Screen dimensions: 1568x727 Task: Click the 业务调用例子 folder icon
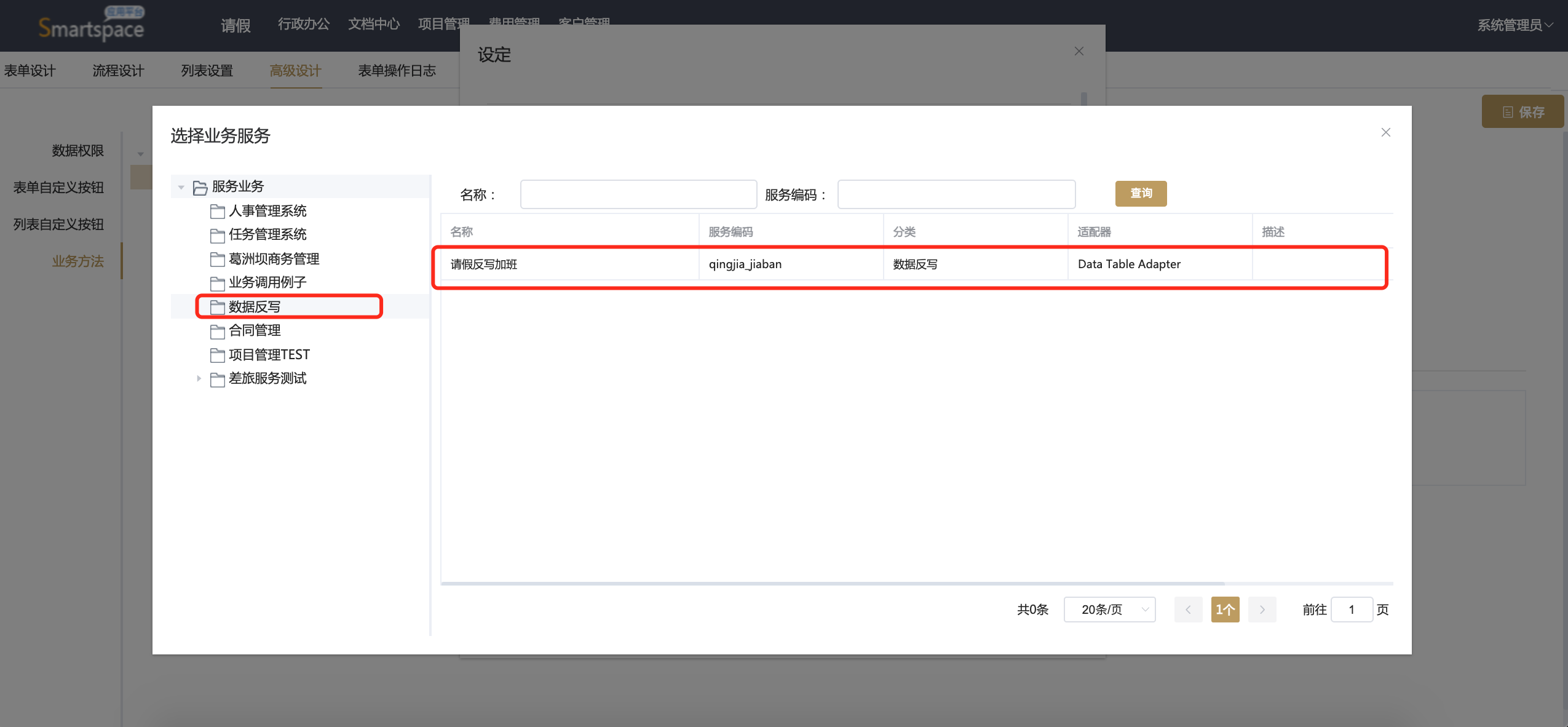pos(217,283)
